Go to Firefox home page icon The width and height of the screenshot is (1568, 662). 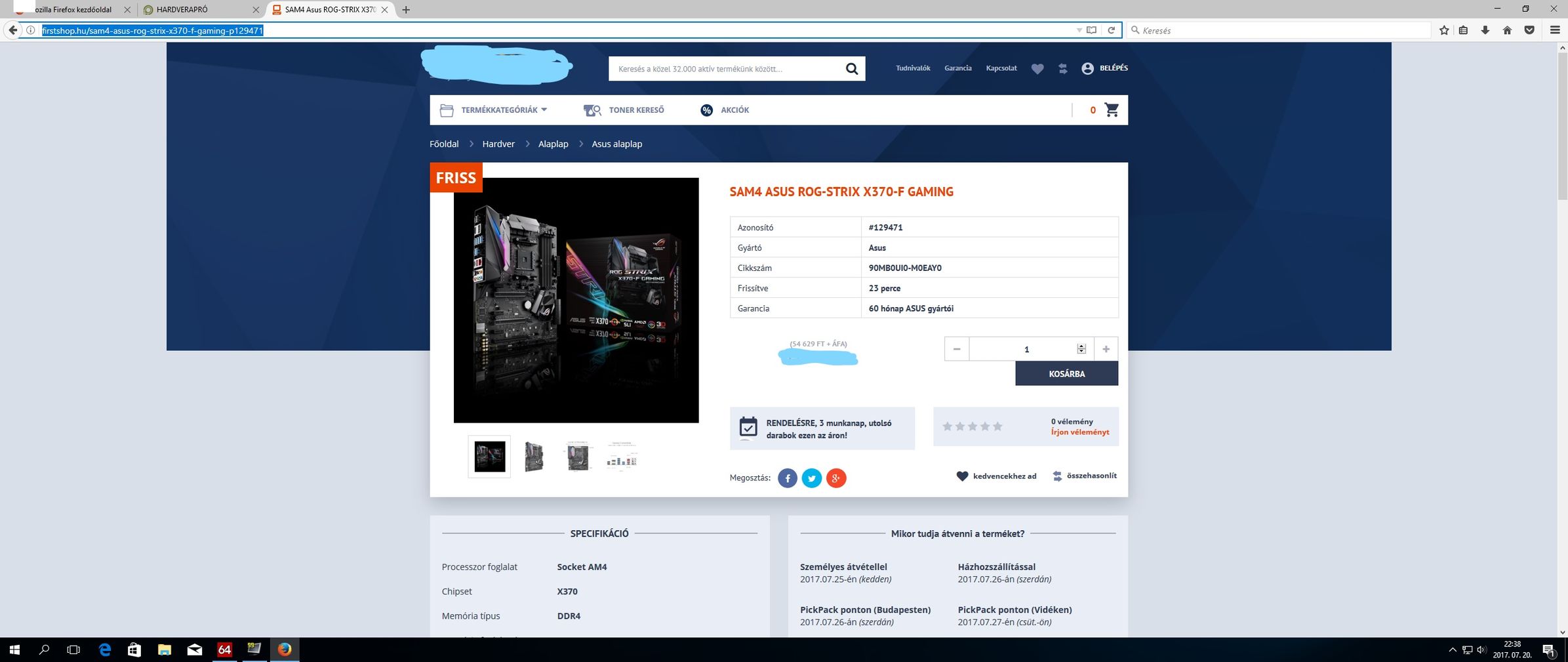(1507, 30)
